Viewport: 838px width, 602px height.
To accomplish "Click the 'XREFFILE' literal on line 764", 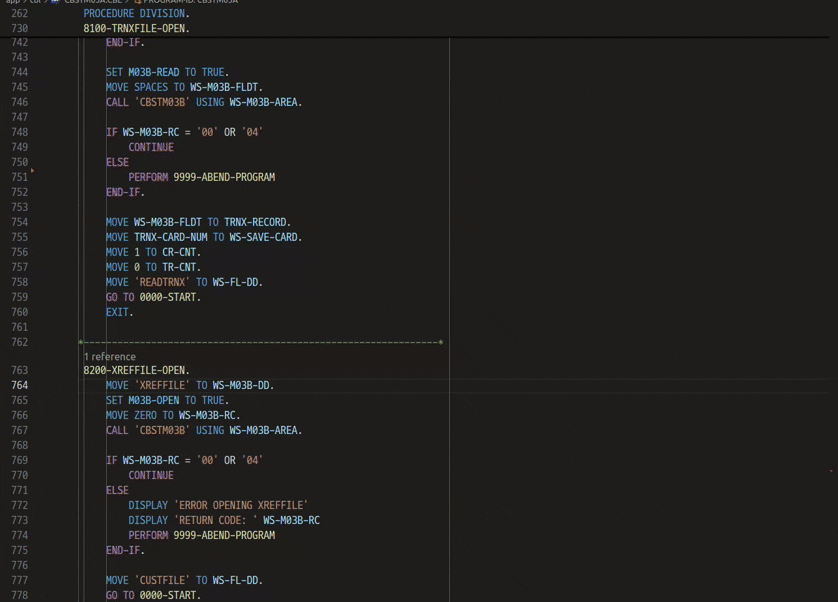I will pyautogui.click(x=162, y=385).
